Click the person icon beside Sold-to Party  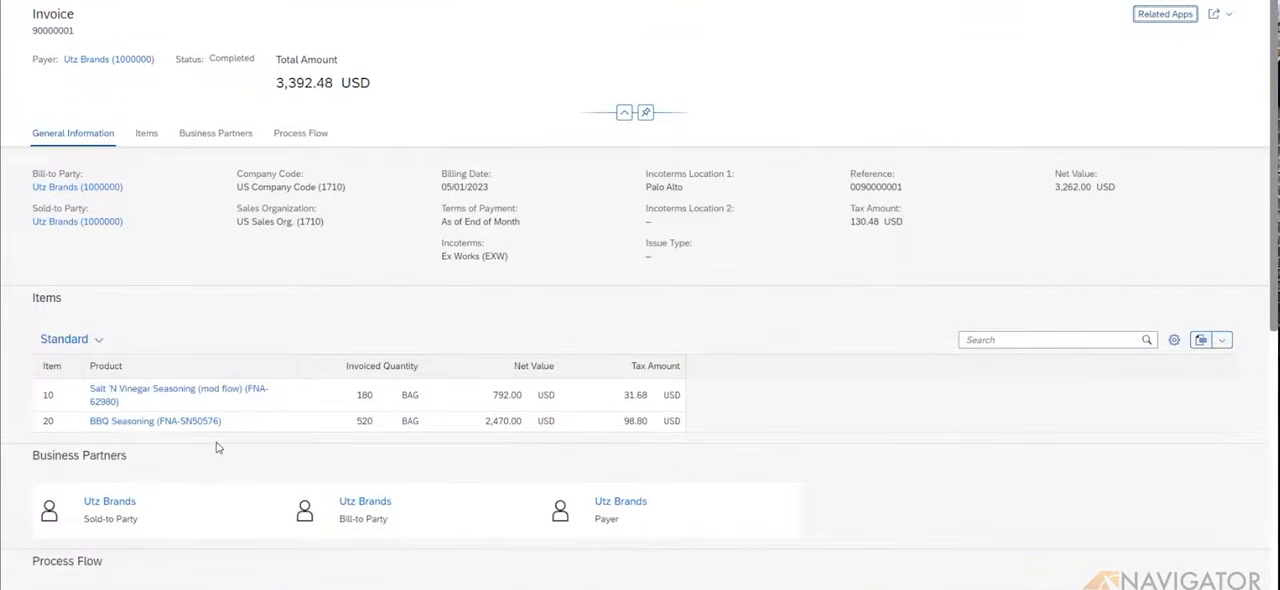[x=49, y=511]
